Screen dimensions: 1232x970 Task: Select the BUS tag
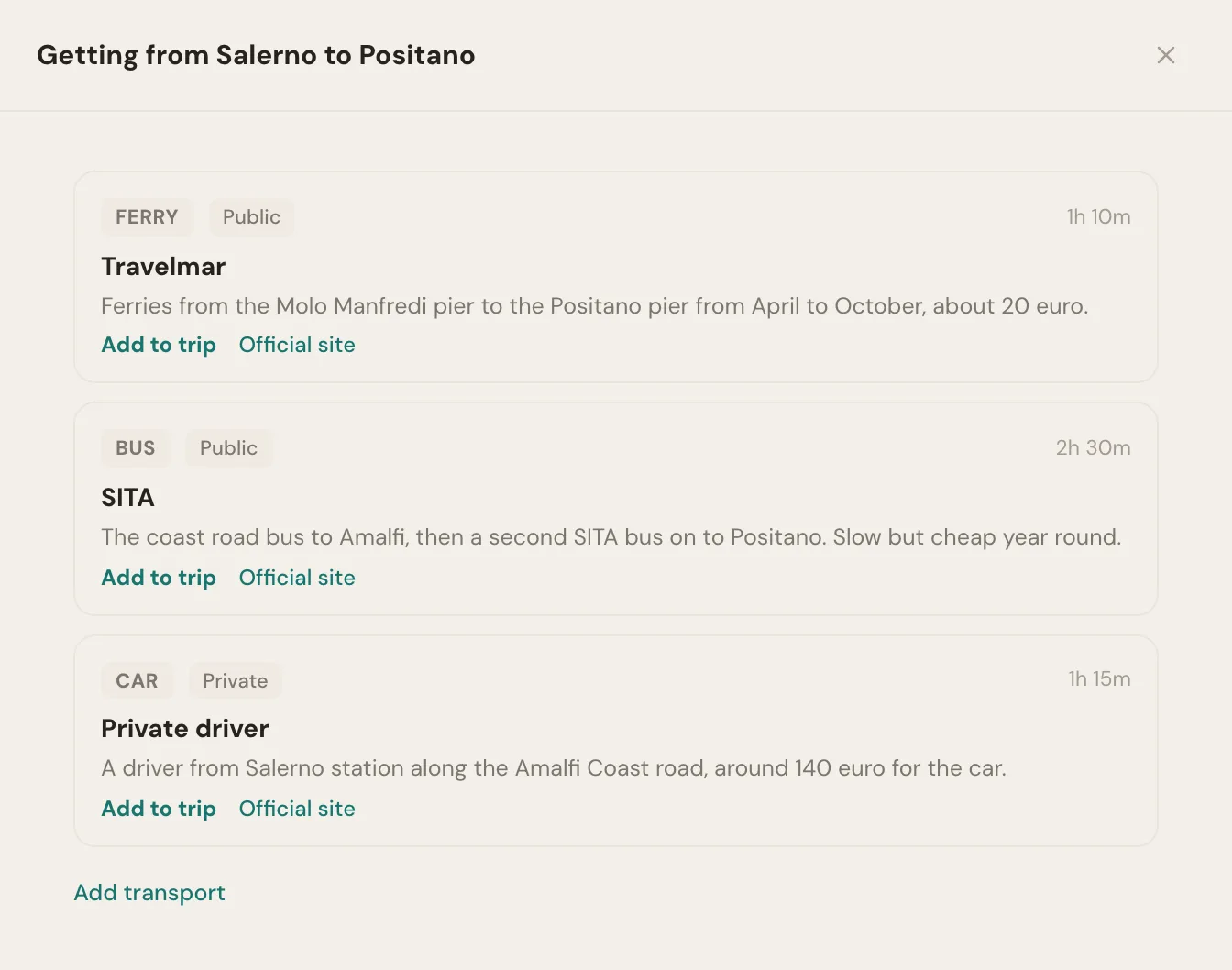(136, 448)
